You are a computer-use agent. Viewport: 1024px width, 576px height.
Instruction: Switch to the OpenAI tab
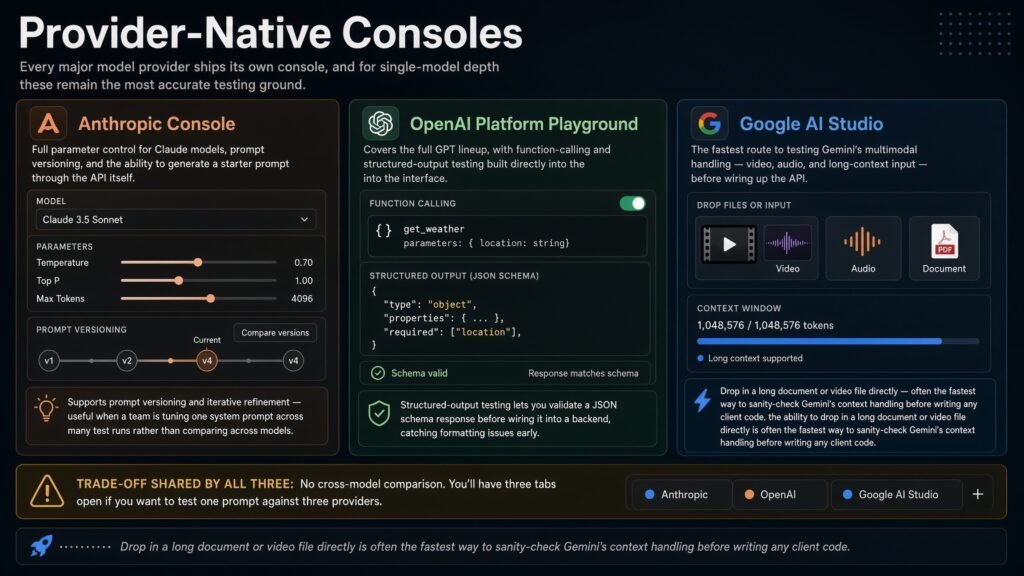779,494
